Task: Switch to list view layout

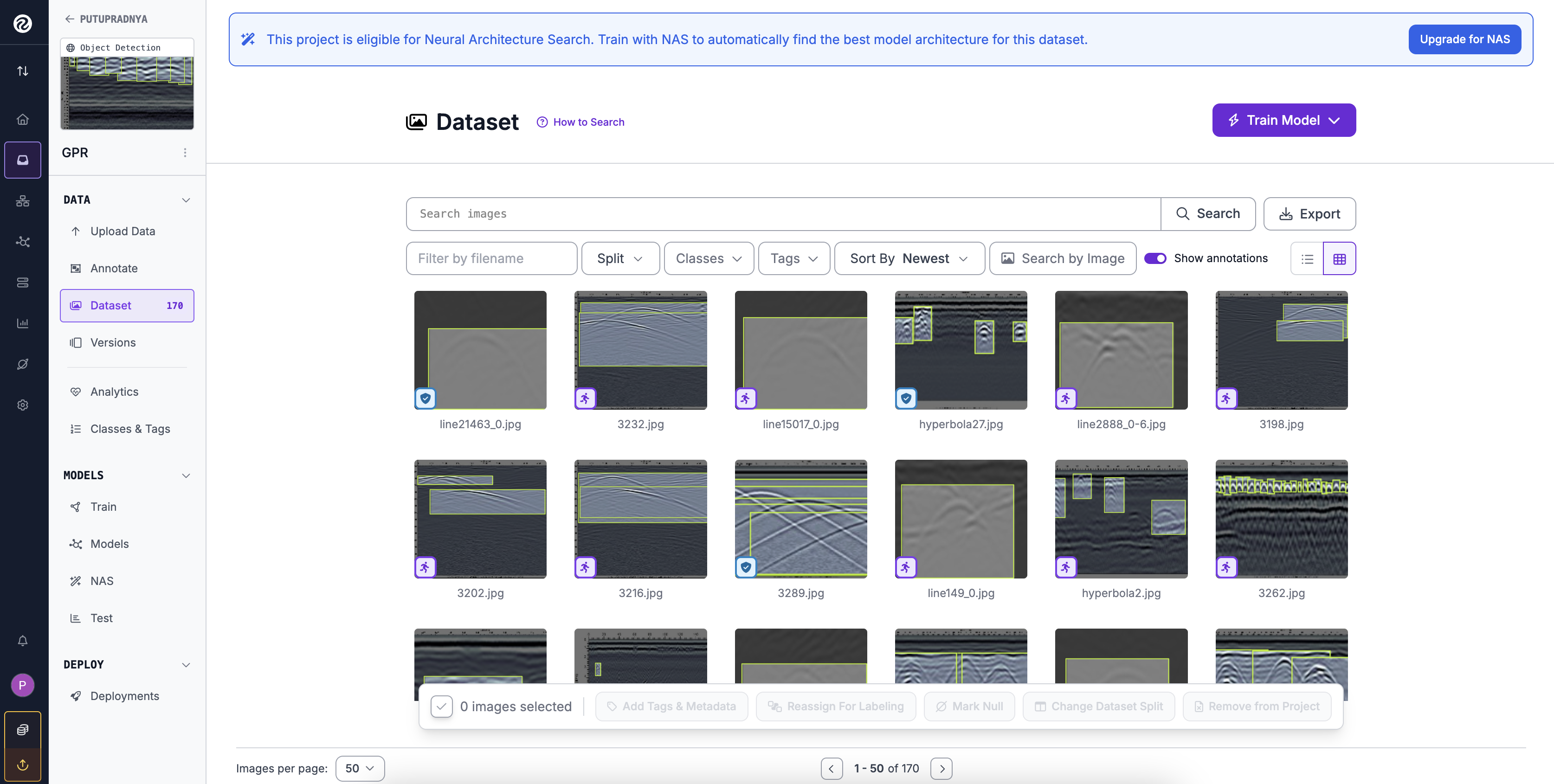Action: [1307, 259]
